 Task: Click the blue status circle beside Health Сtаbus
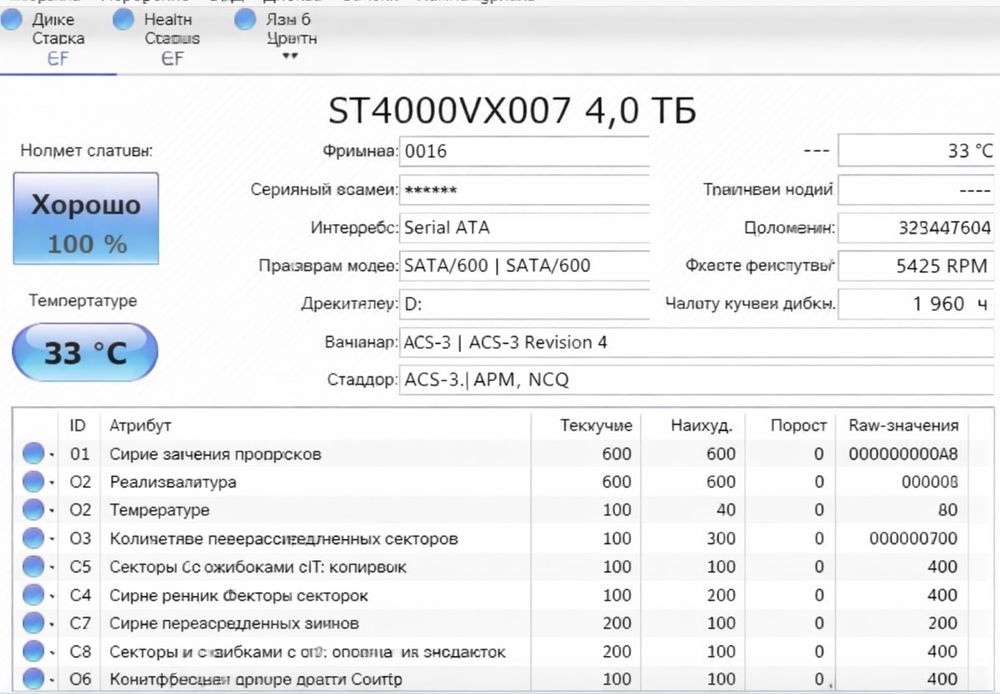click(x=124, y=20)
